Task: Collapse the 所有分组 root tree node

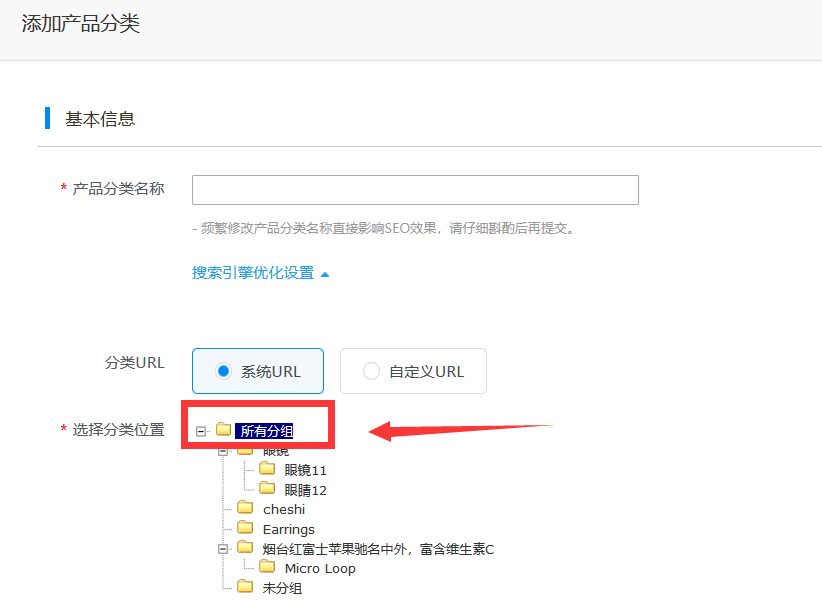Action: pyautogui.click(x=201, y=431)
